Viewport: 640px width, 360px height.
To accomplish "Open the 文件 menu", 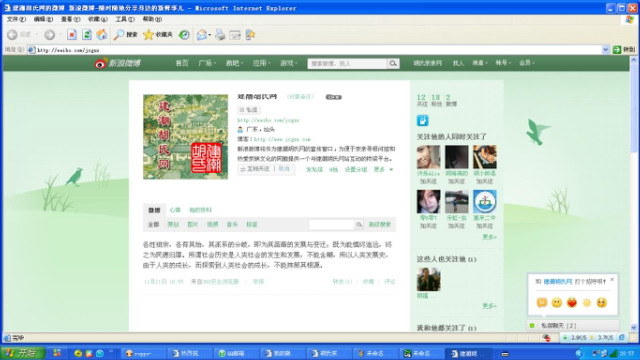I will click(x=16, y=19).
